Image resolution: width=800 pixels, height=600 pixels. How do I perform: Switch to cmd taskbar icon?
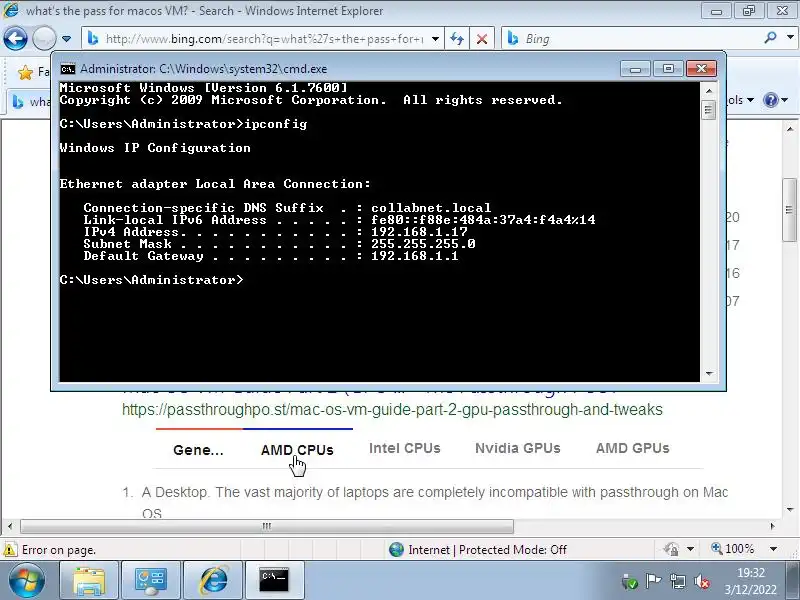[274, 580]
